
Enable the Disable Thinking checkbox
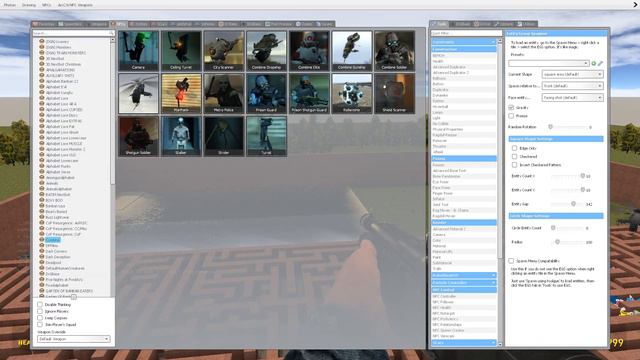[40, 304]
